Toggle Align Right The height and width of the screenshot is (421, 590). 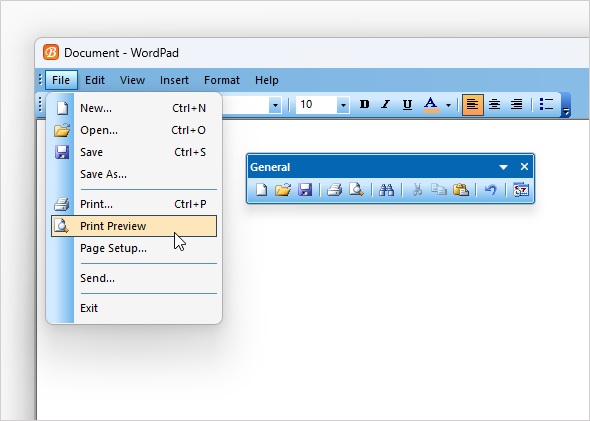[x=517, y=104]
